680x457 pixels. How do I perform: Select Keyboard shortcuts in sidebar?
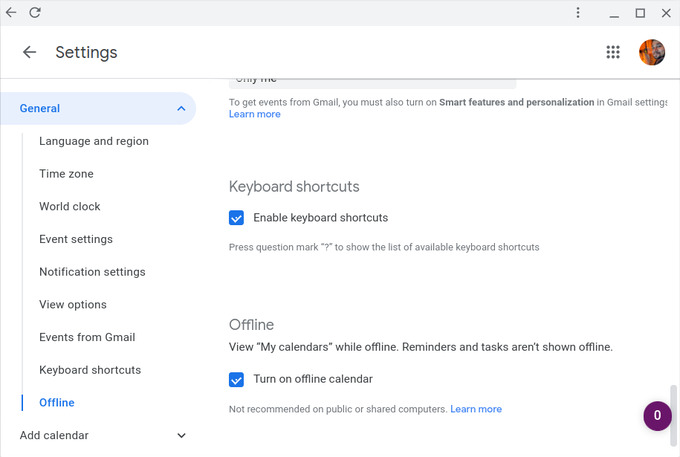click(90, 370)
